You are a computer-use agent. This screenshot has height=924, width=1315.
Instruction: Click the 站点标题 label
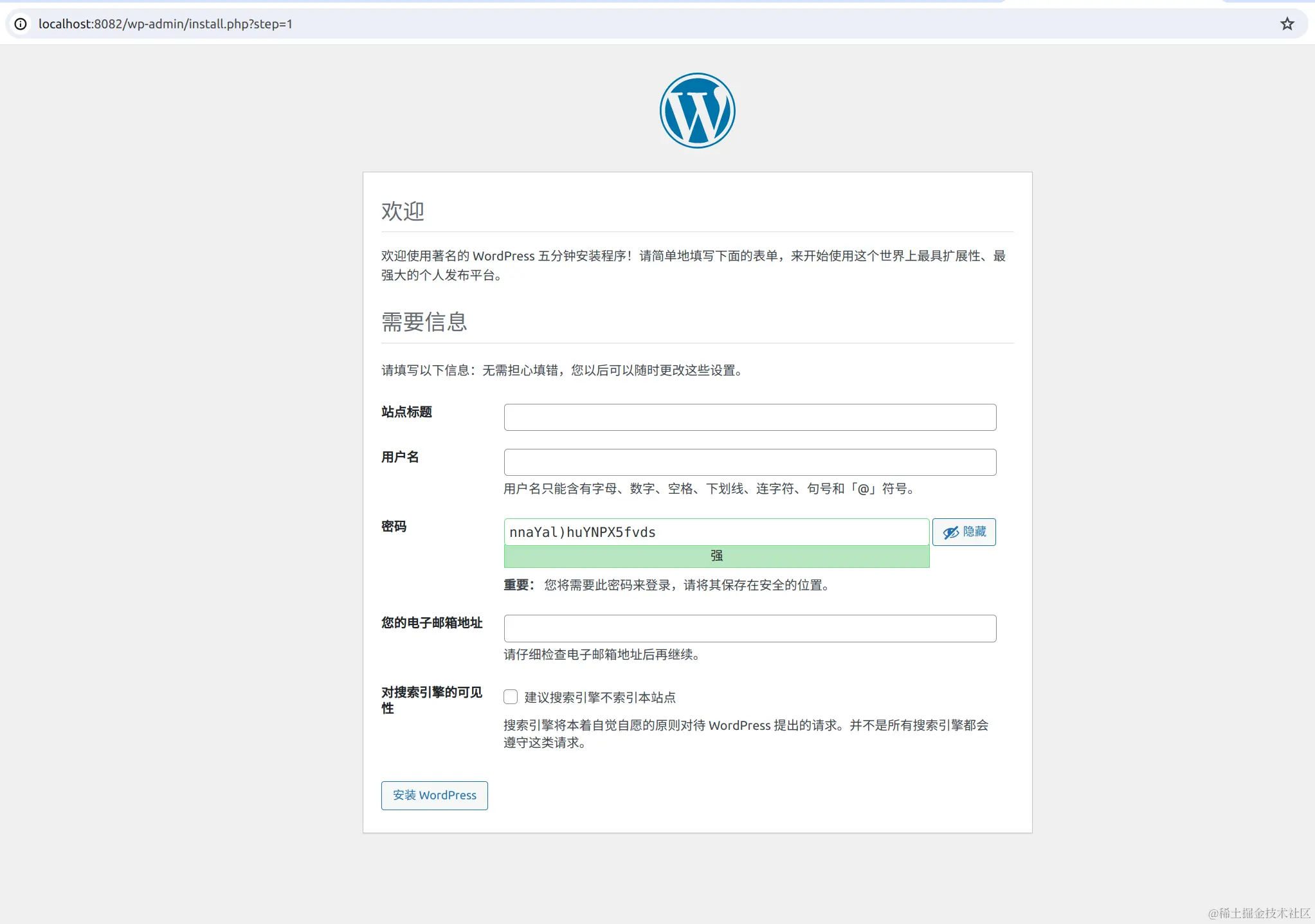(406, 412)
